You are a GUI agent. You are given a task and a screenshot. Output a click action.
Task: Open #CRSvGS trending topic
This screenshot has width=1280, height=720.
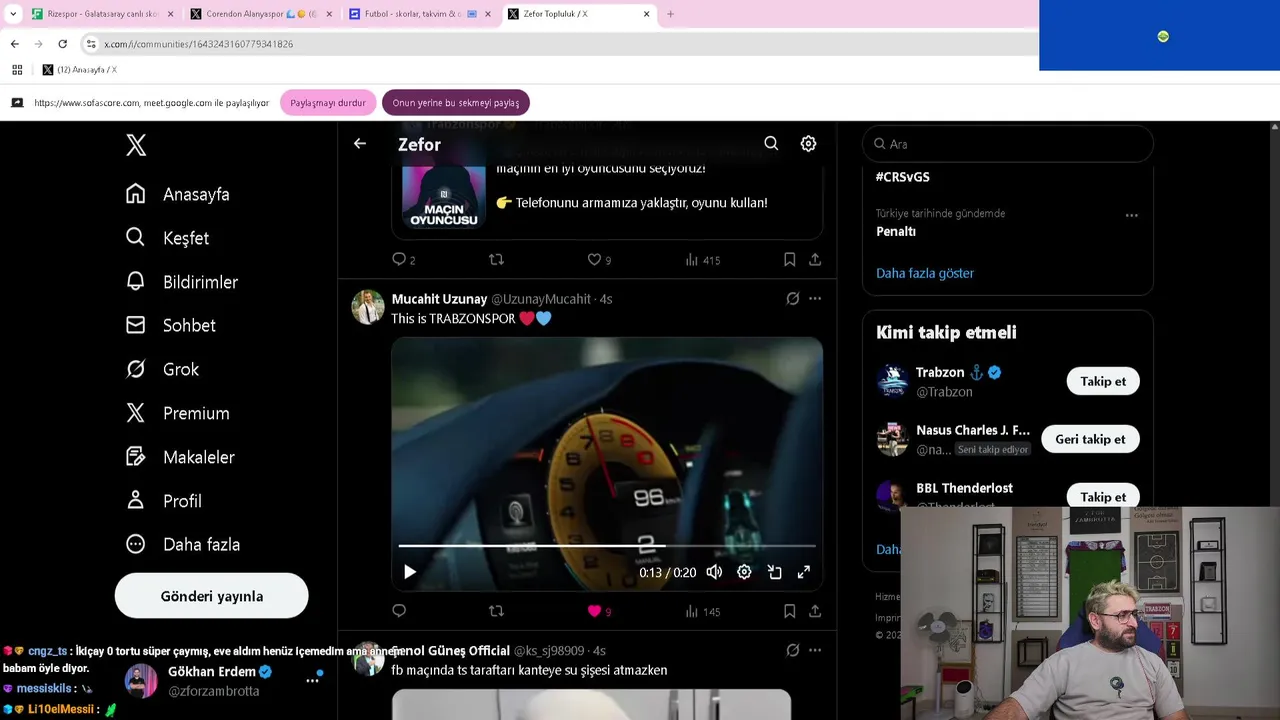[x=903, y=177]
